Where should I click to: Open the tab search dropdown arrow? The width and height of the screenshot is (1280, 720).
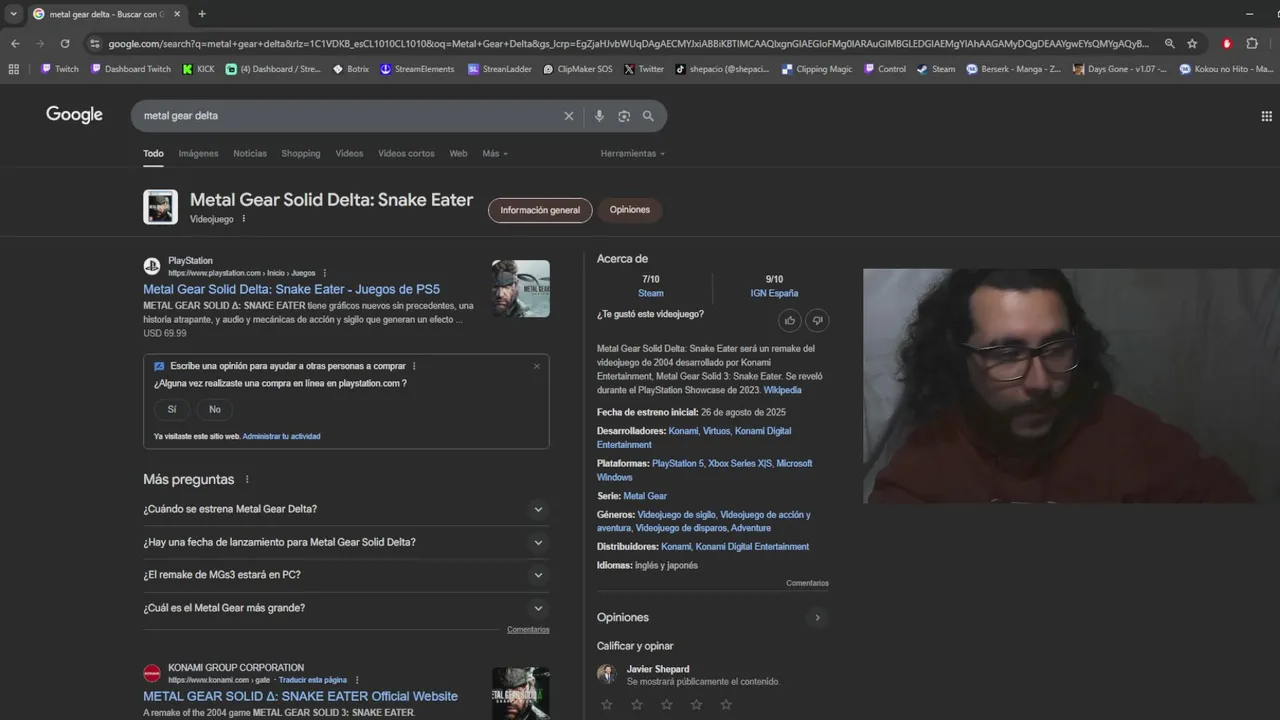click(13, 14)
